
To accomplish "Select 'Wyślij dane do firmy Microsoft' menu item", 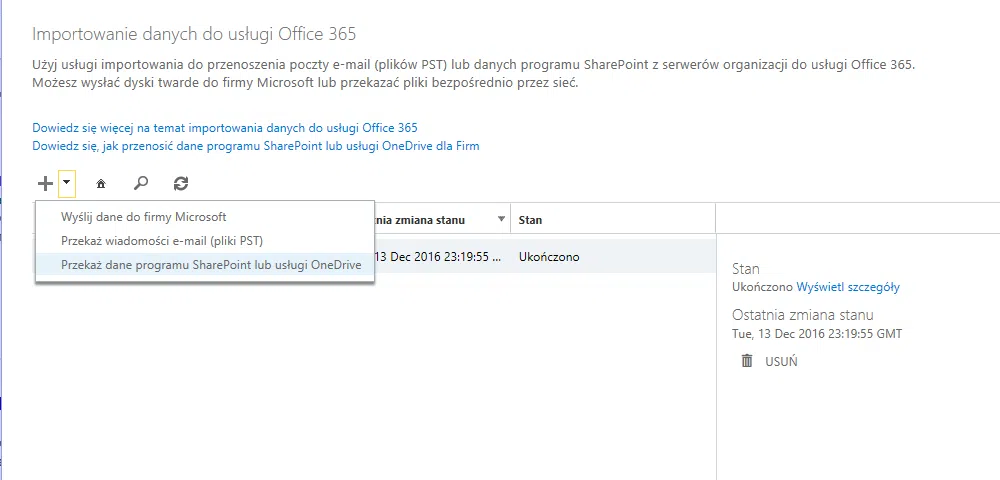I will pos(143,216).
